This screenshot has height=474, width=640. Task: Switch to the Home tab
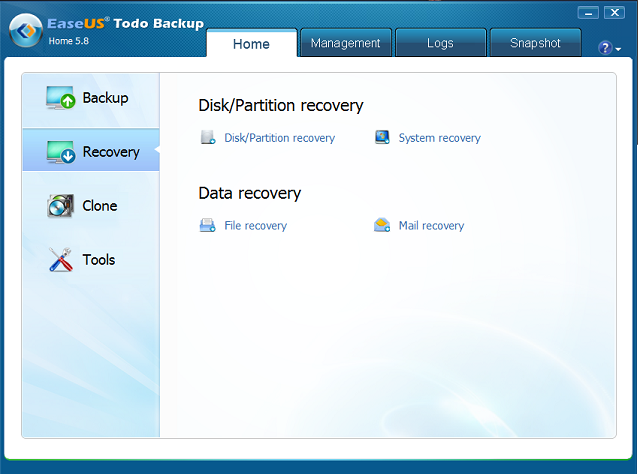(x=251, y=44)
